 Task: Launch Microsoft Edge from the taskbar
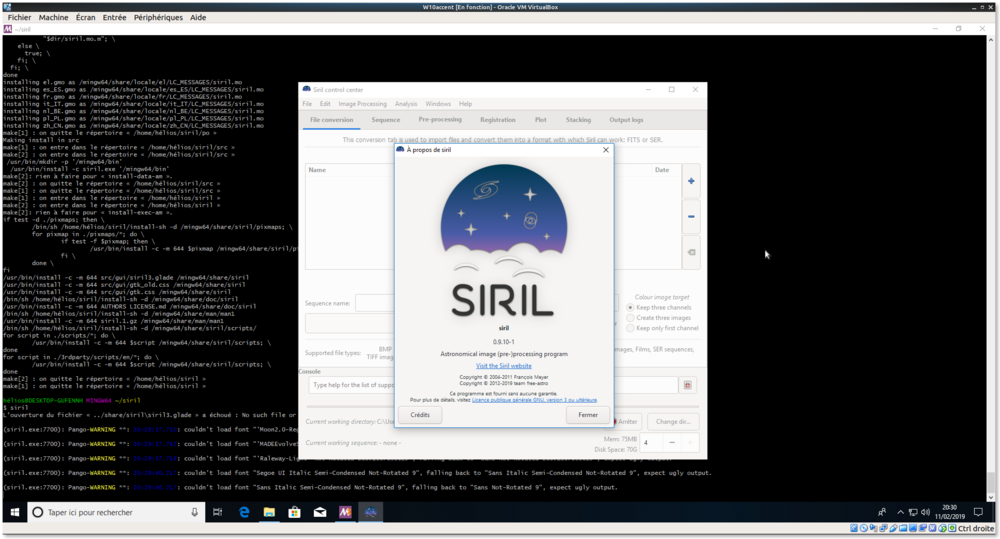coord(244,512)
